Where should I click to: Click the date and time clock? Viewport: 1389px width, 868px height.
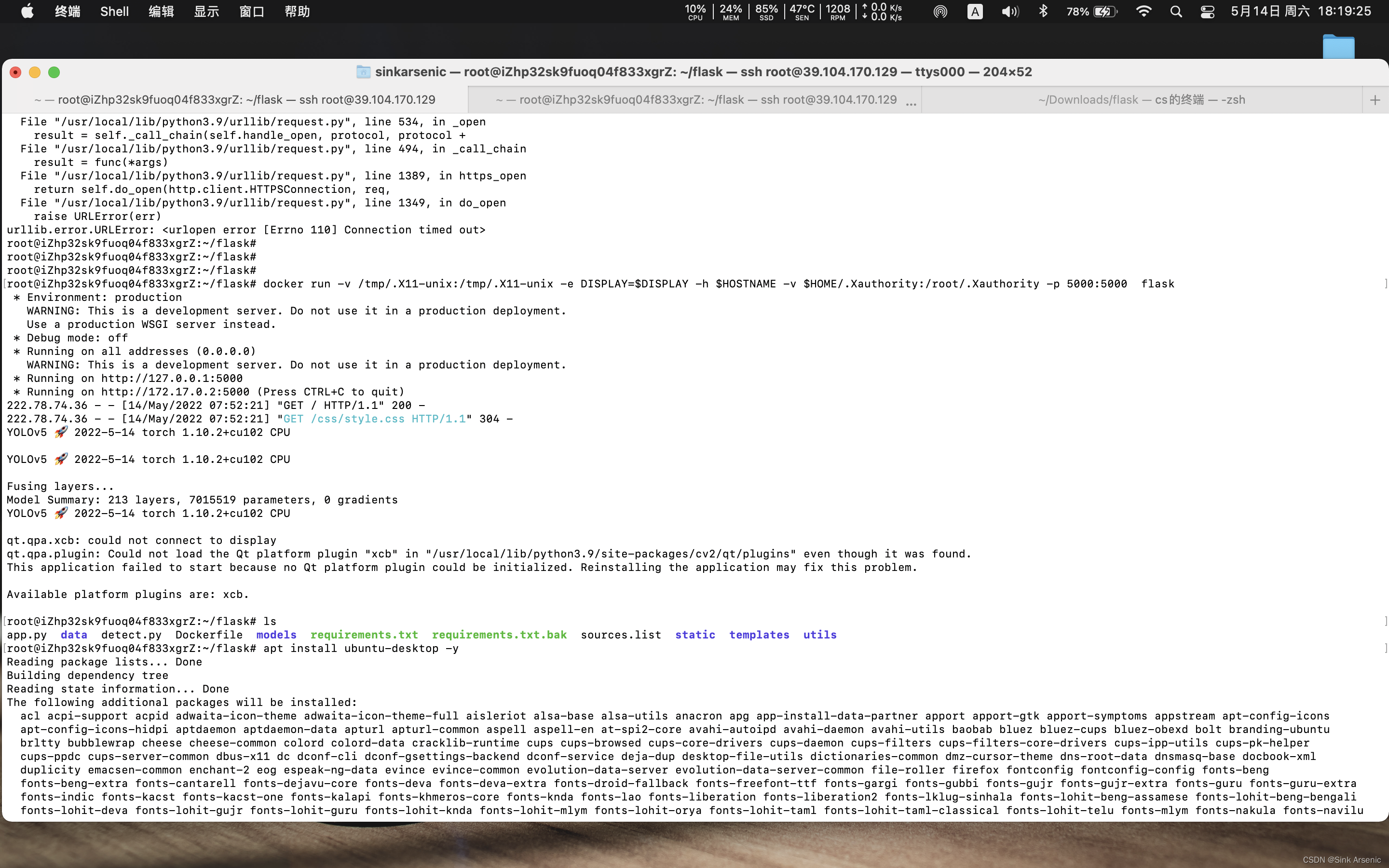coord(1301,12)
